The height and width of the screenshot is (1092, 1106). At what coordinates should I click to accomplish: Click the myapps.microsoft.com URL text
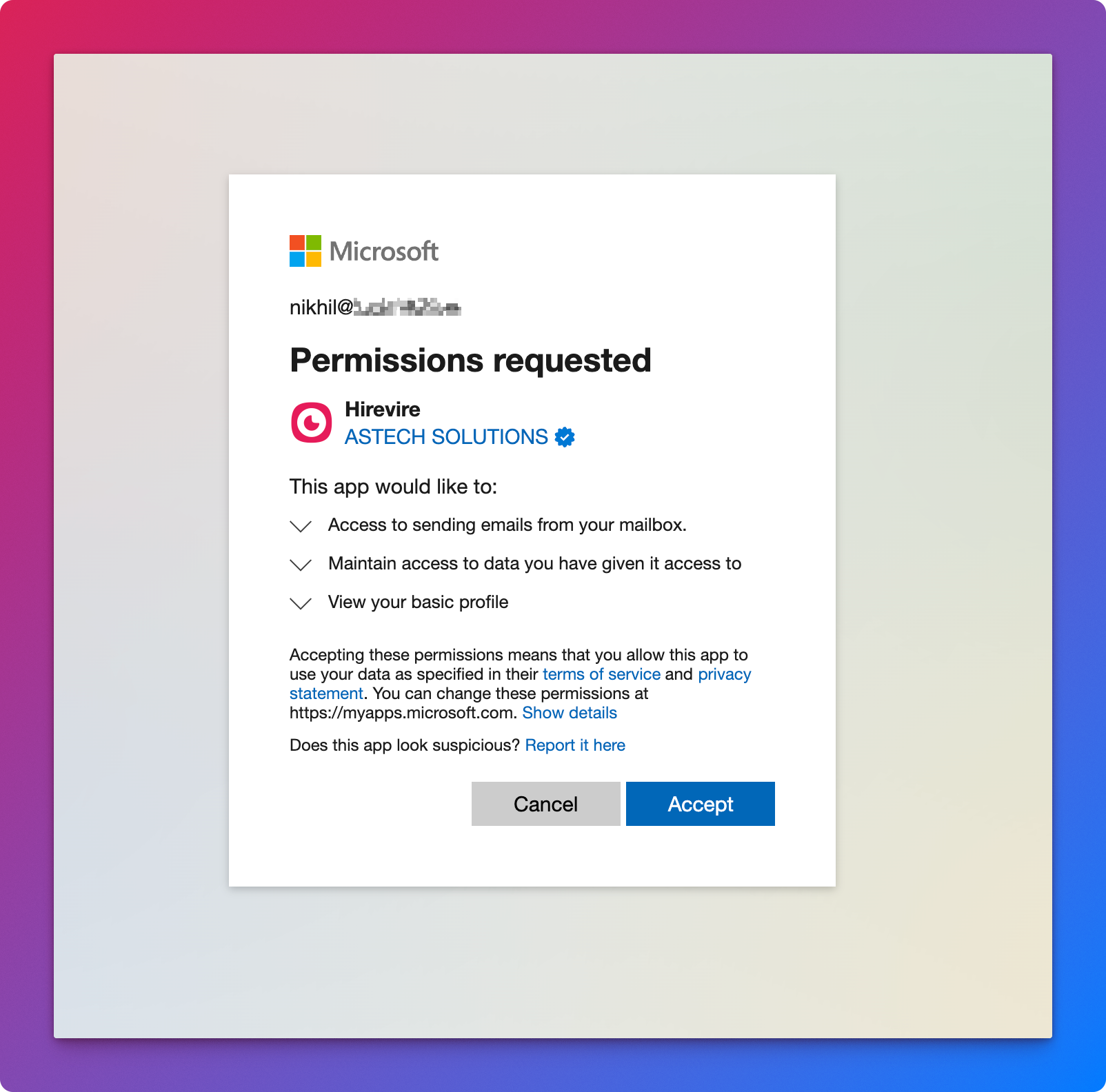pyautogui.click(x=402, y=713)
